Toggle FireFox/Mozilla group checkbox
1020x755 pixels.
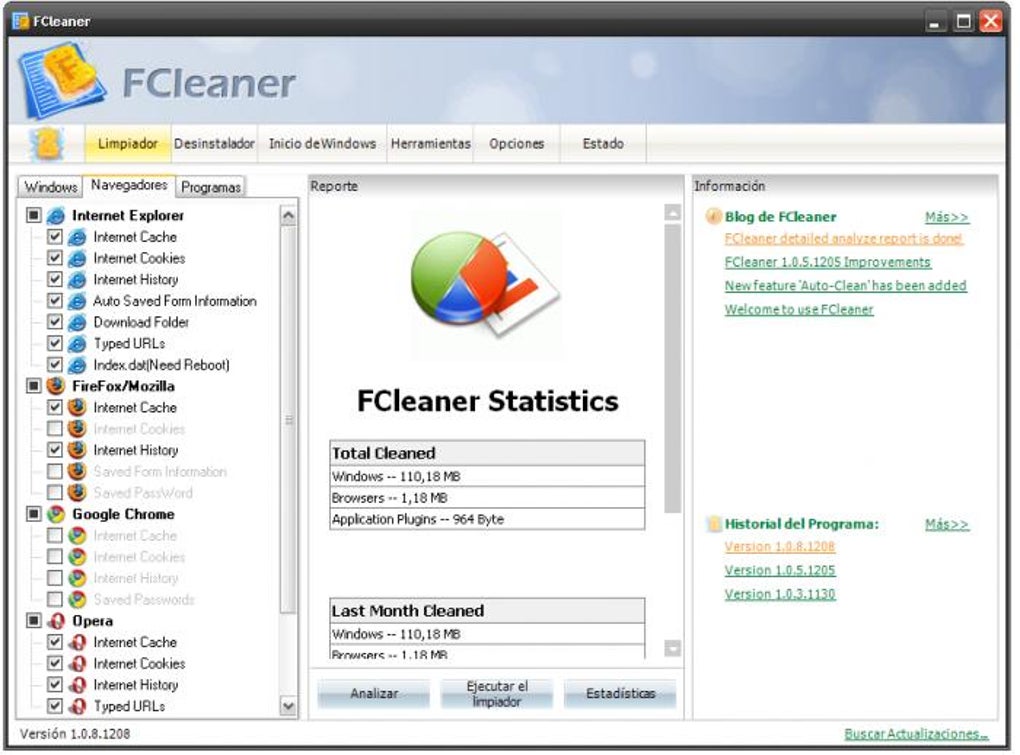[34, 386]
